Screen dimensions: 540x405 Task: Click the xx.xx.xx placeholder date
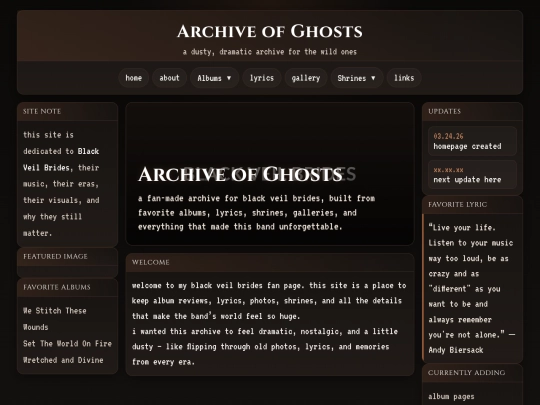(448, 170)
